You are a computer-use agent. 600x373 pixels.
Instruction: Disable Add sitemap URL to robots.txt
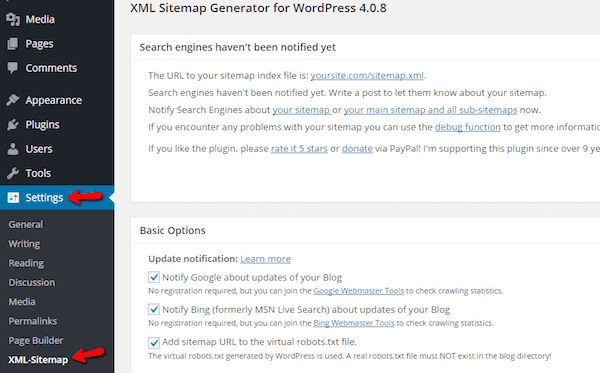tap(154, 342)
